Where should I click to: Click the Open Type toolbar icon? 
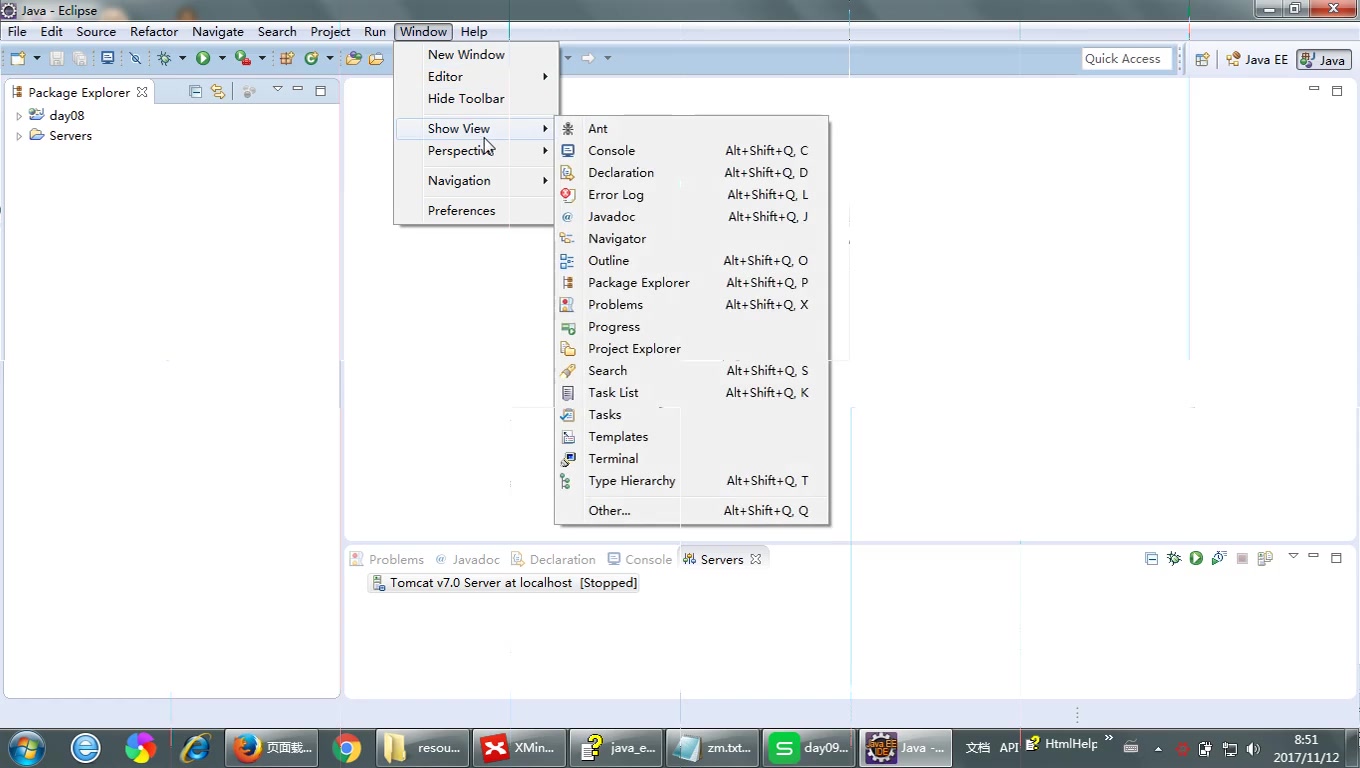(353, 59)
